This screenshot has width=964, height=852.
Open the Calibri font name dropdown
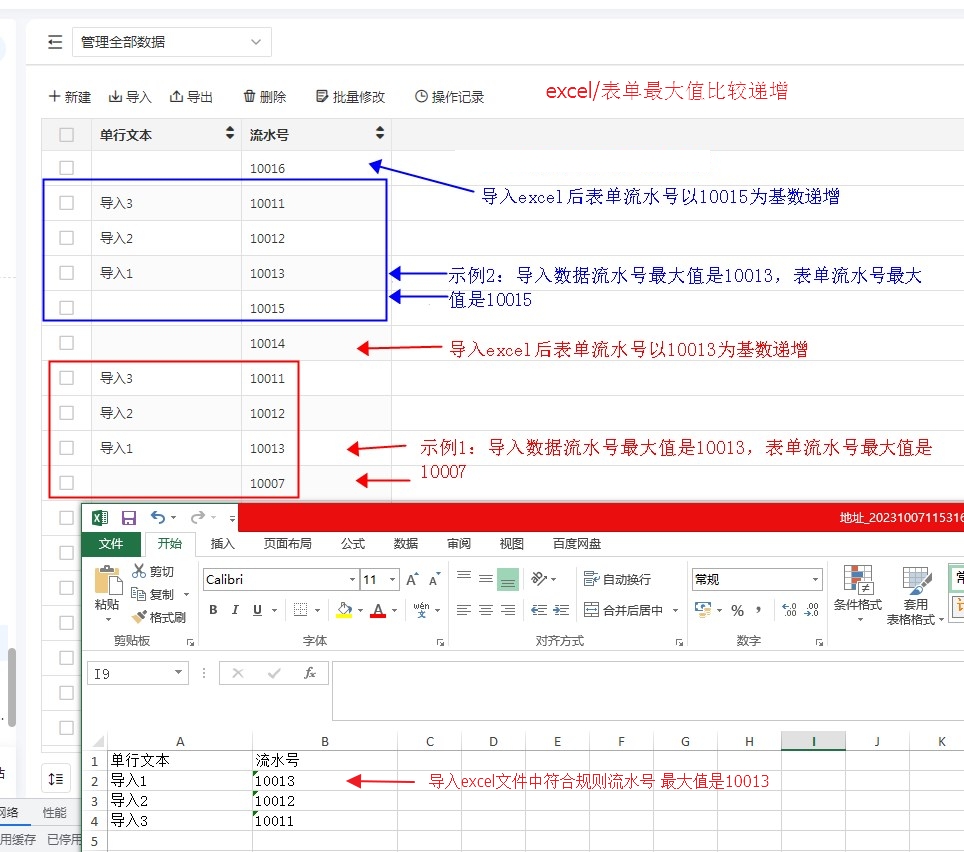coord(352,580)
